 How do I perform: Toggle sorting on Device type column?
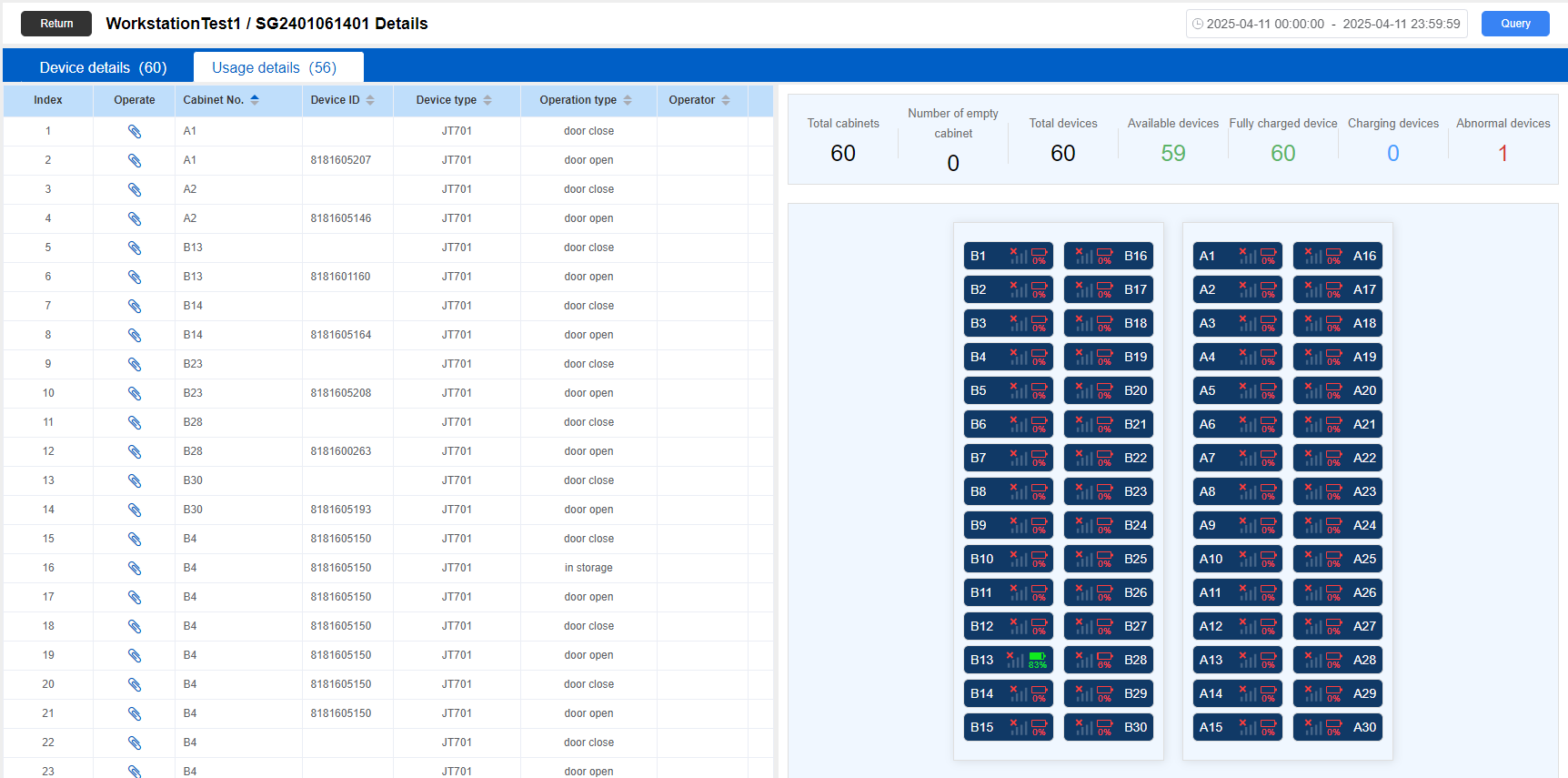pos(487,100)
